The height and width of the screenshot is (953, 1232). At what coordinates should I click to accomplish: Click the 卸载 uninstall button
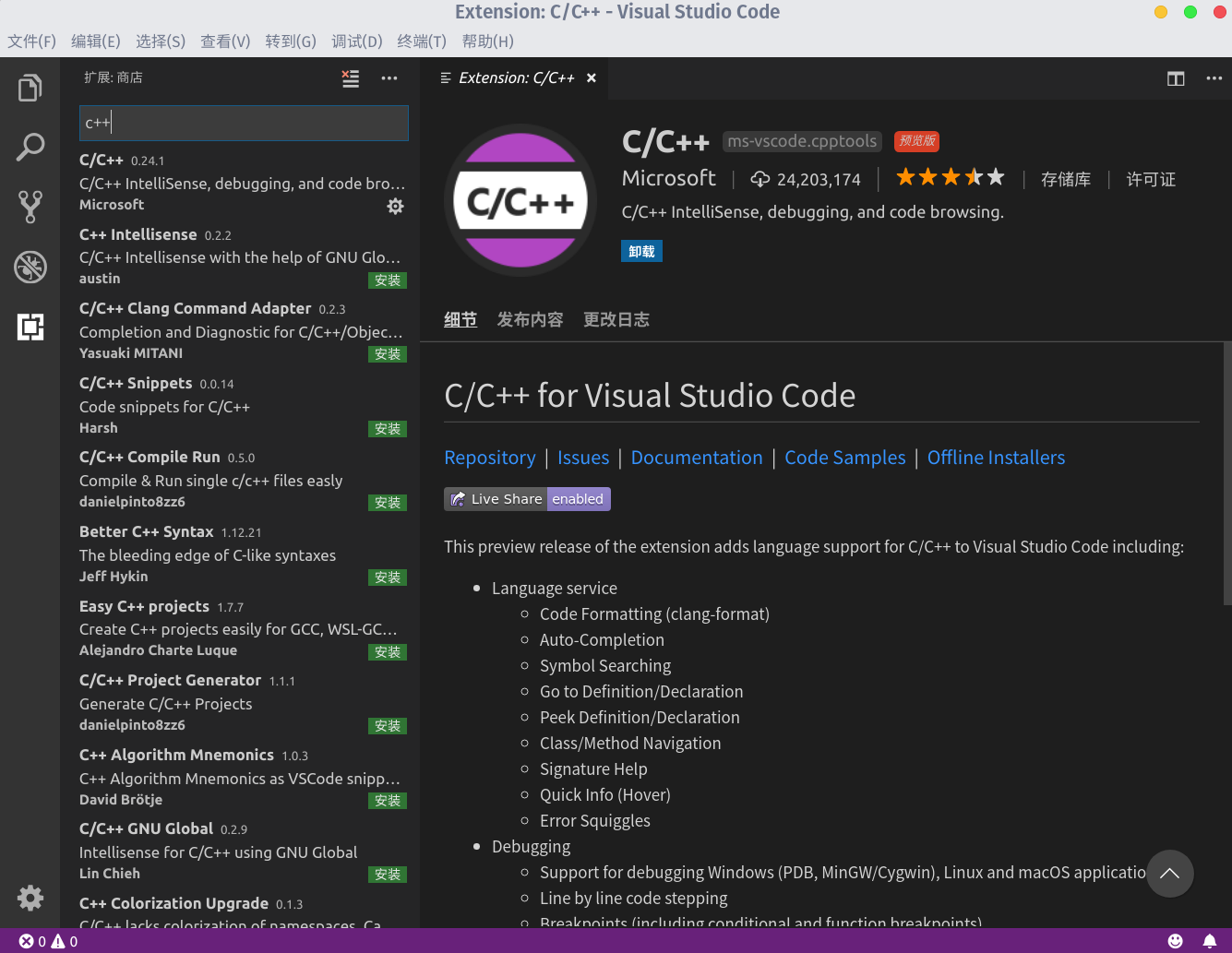[641, 251]
